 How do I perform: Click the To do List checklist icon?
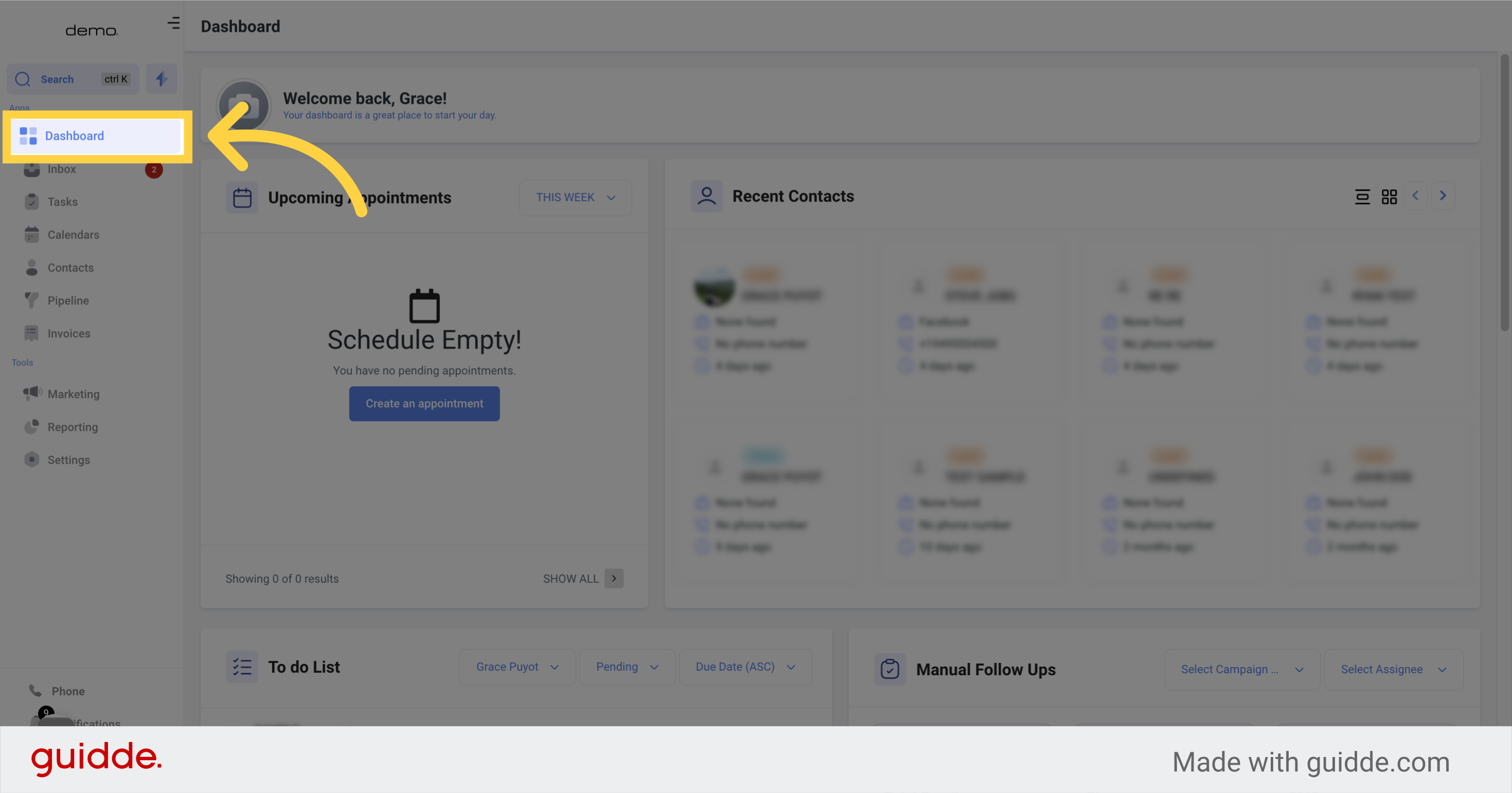point(242,667)
